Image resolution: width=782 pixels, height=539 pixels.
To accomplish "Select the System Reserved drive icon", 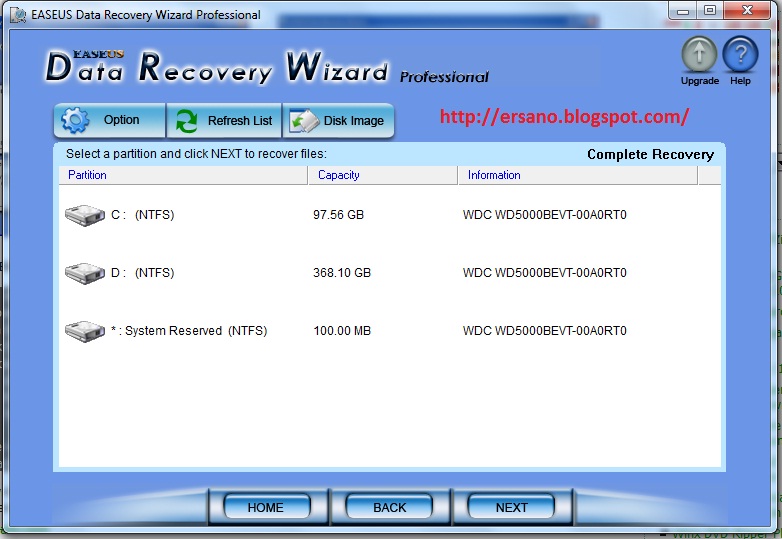I will pyautogui.click(x=85, y=331).
